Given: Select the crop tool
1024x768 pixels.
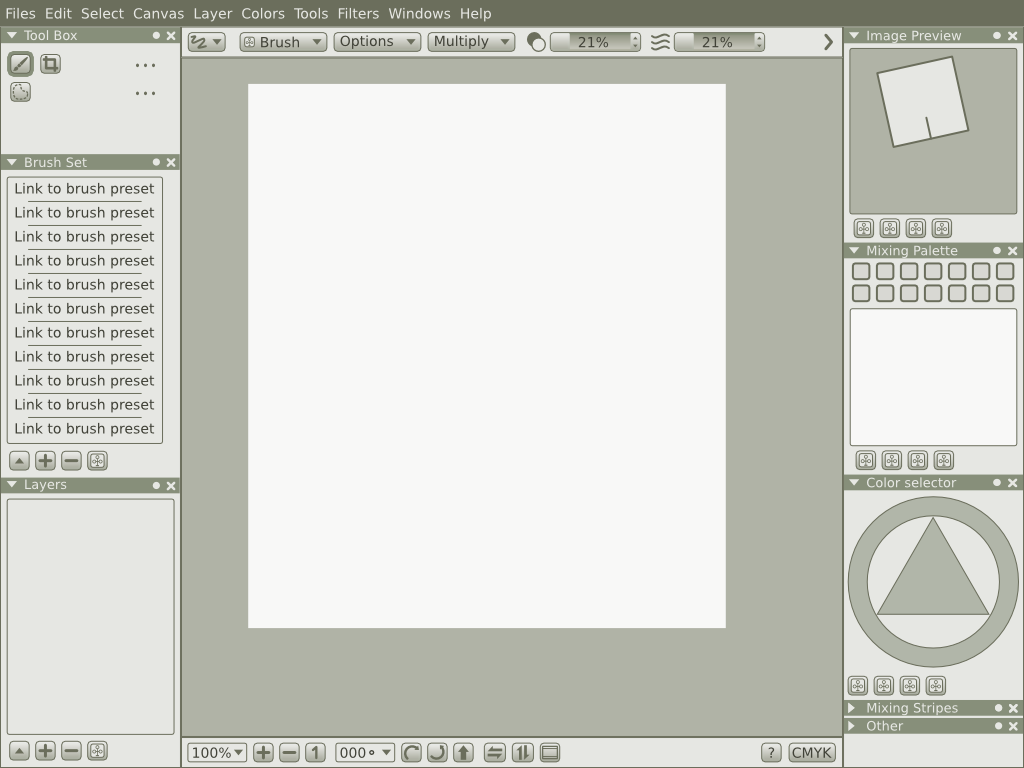Looking at the screenshot, I should tap(50, 64).
